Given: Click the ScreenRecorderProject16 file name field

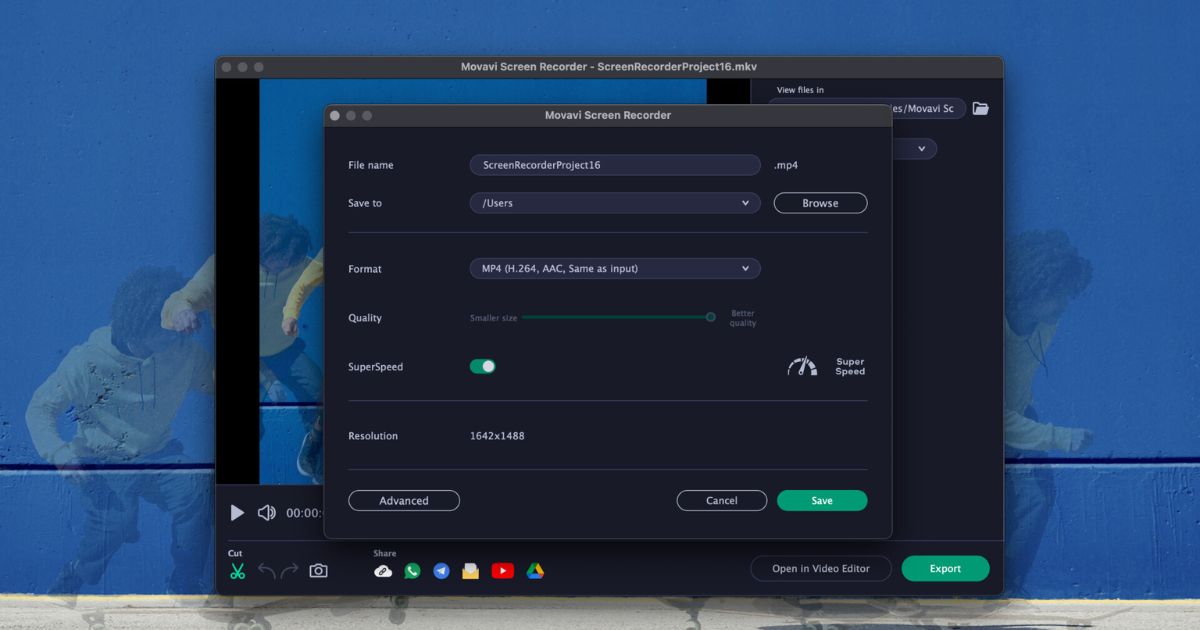Looking at the screenshot, I should pos(614,164).
